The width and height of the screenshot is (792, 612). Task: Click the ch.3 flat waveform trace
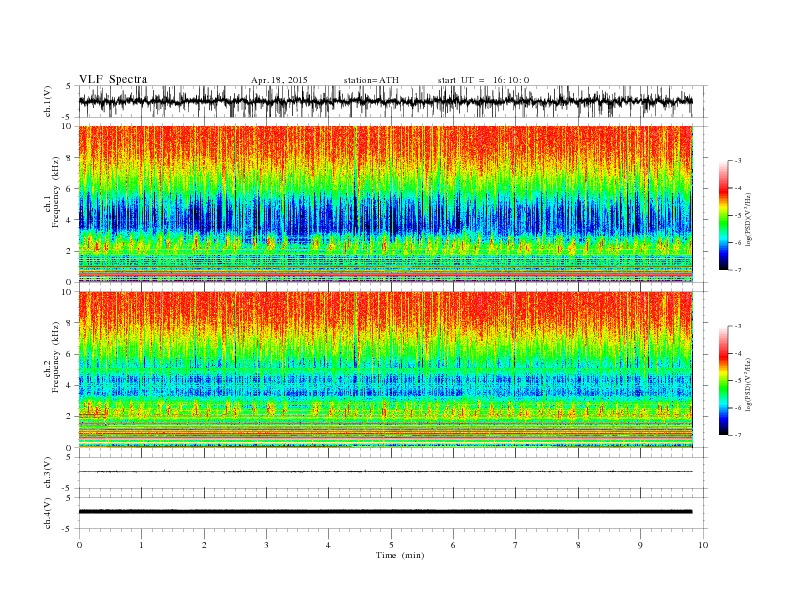tap(385, 472)
